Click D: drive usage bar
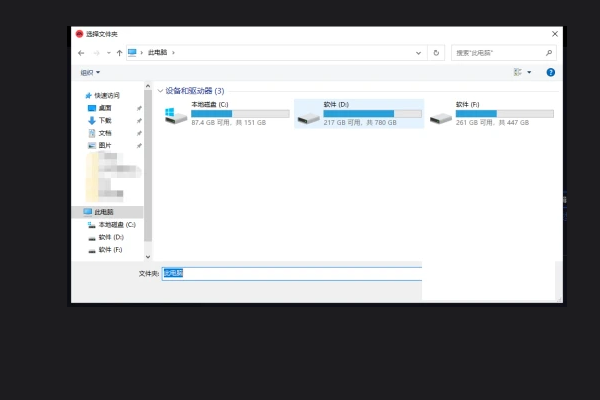 click(373, 114)
